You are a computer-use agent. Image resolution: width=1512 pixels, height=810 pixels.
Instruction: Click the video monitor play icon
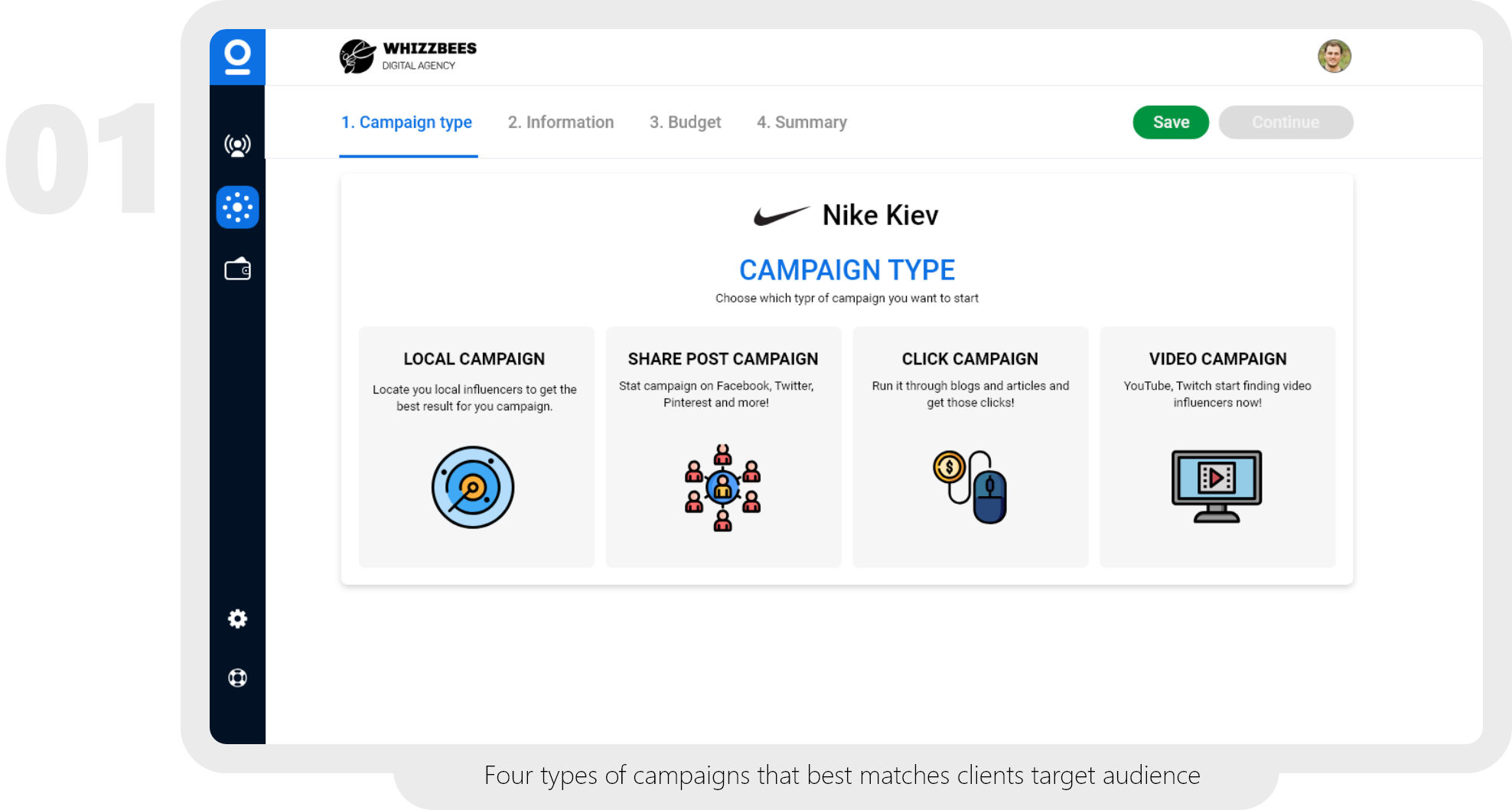(1217, 486)
